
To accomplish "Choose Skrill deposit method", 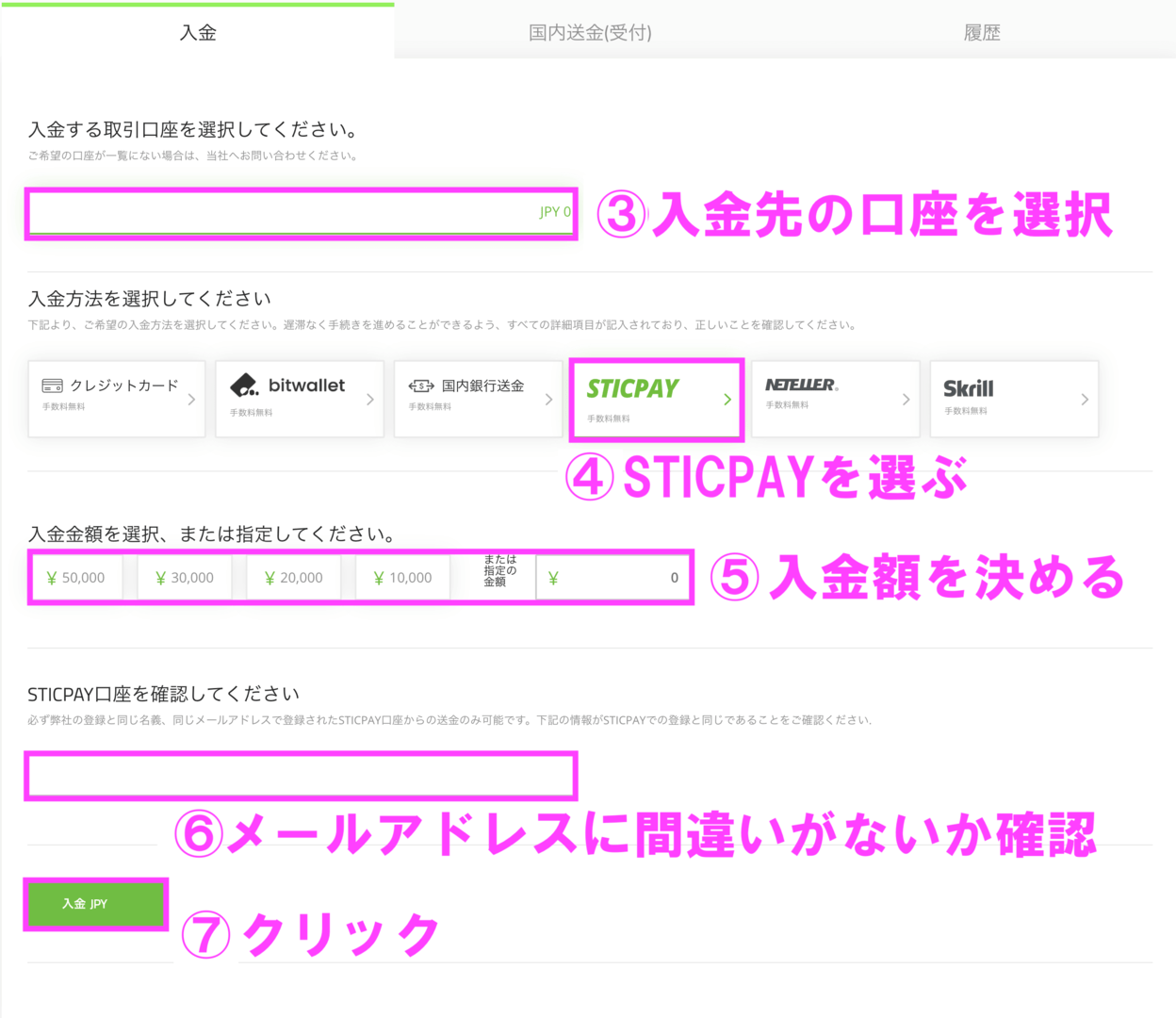I will (x=1014, y=399).
